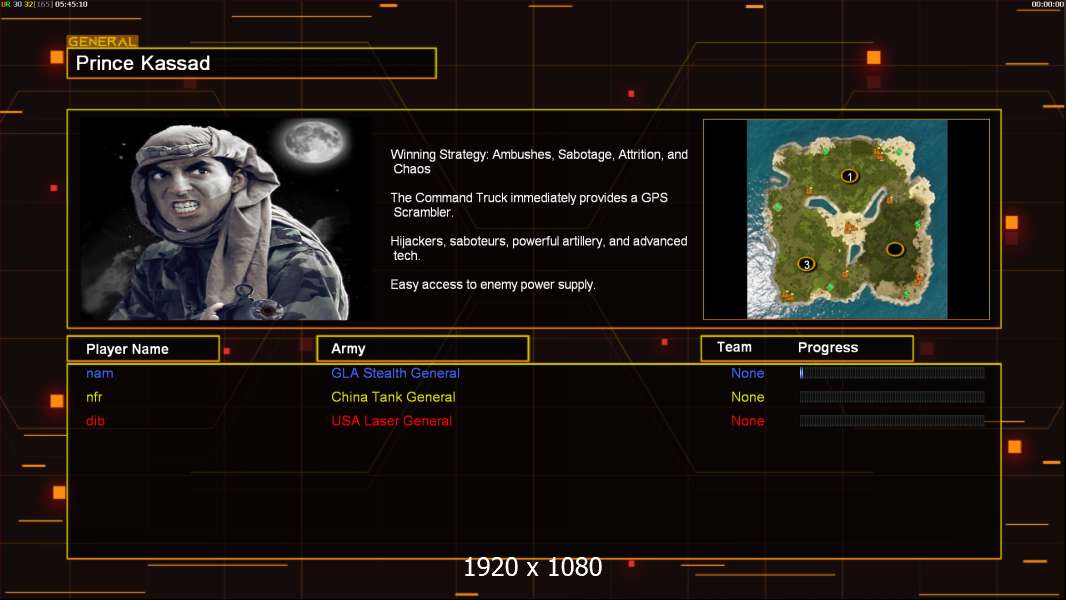Image resolution: width=1066 pixels, height=600 pixels.
Task: Click the island map preview
Action: (x=846, y=219)
